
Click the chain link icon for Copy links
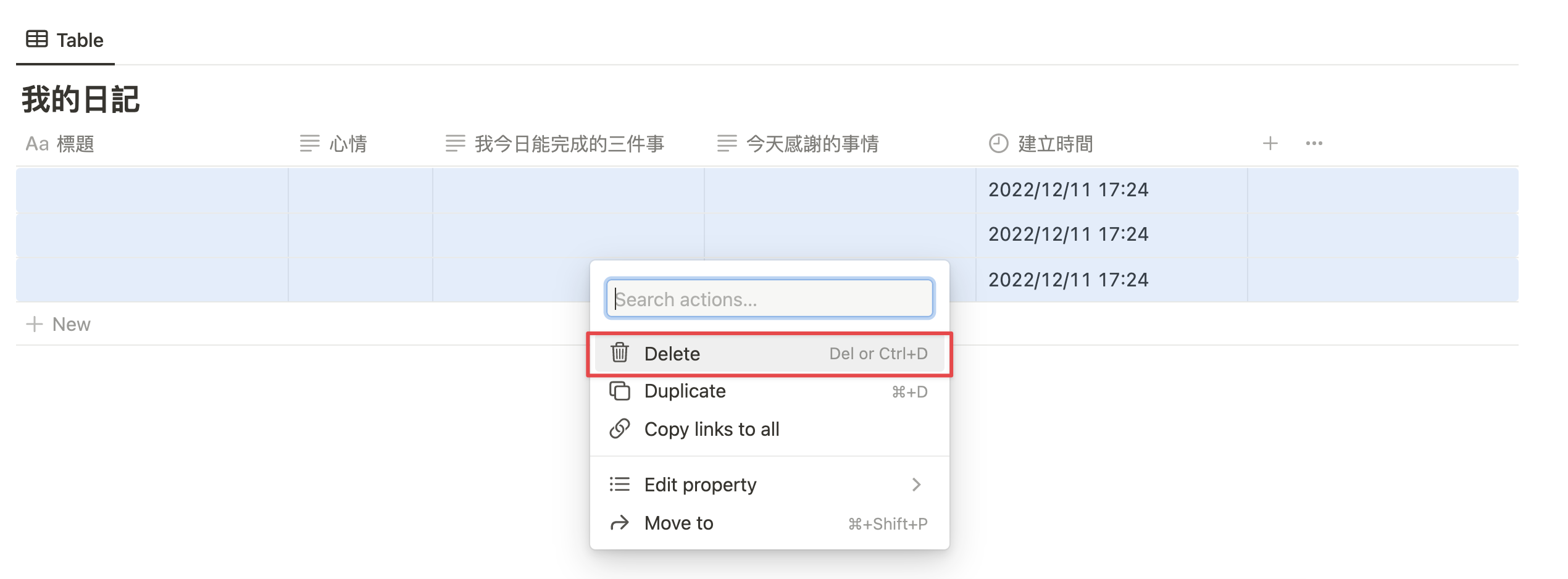tap(620, 429)
